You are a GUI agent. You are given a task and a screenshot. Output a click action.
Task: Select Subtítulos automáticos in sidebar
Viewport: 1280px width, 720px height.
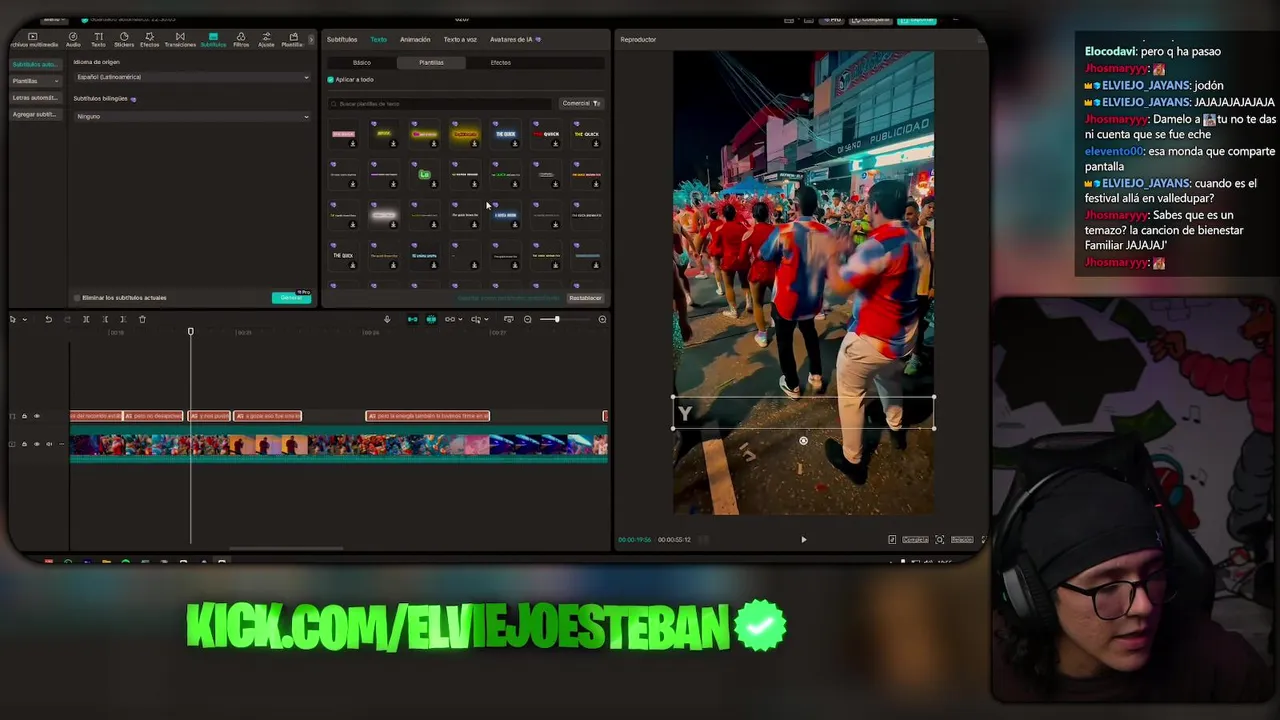pyautogui.click(x=36, y=64)
